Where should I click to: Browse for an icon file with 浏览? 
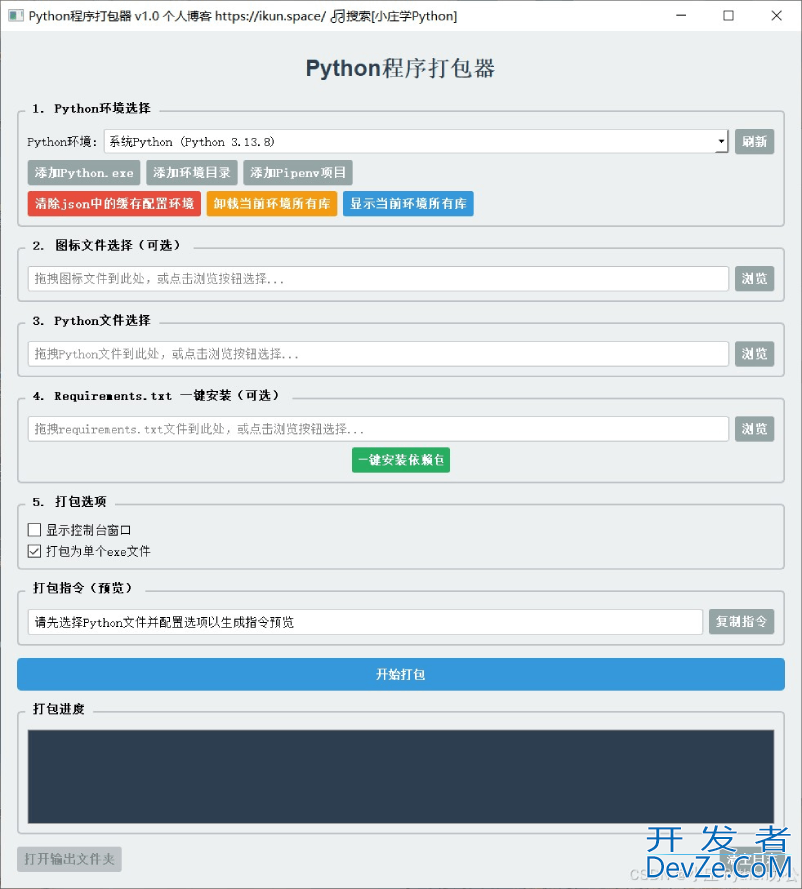point(754,279)
